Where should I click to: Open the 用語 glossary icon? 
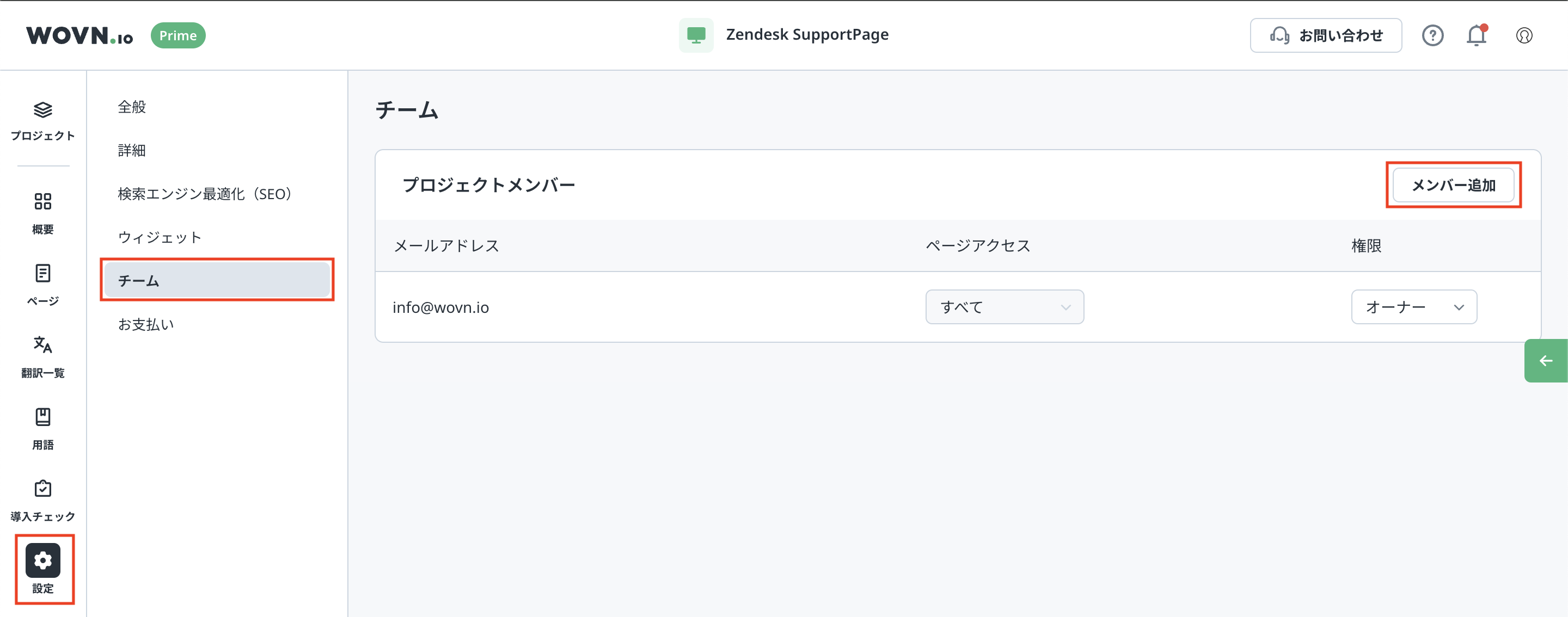[x=42, y=417]
